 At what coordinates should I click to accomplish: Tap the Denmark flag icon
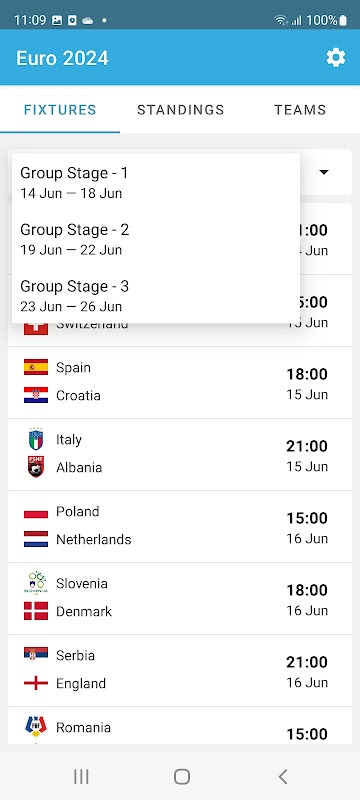pos(36,611)
